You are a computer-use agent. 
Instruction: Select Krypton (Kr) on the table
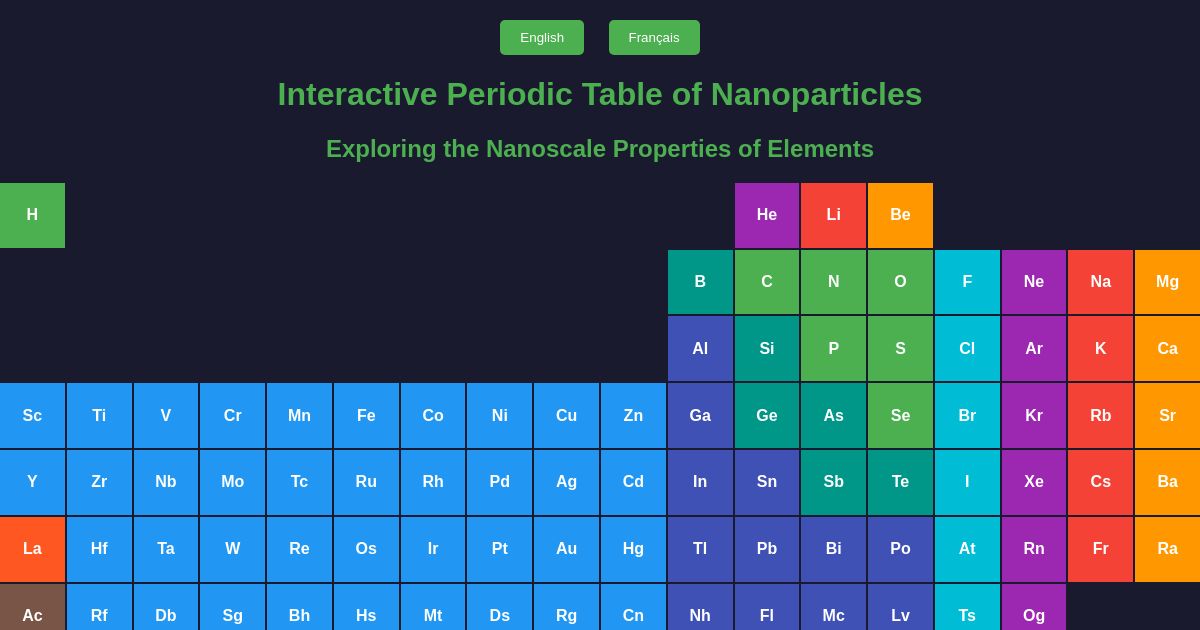tap(1033, 416)
